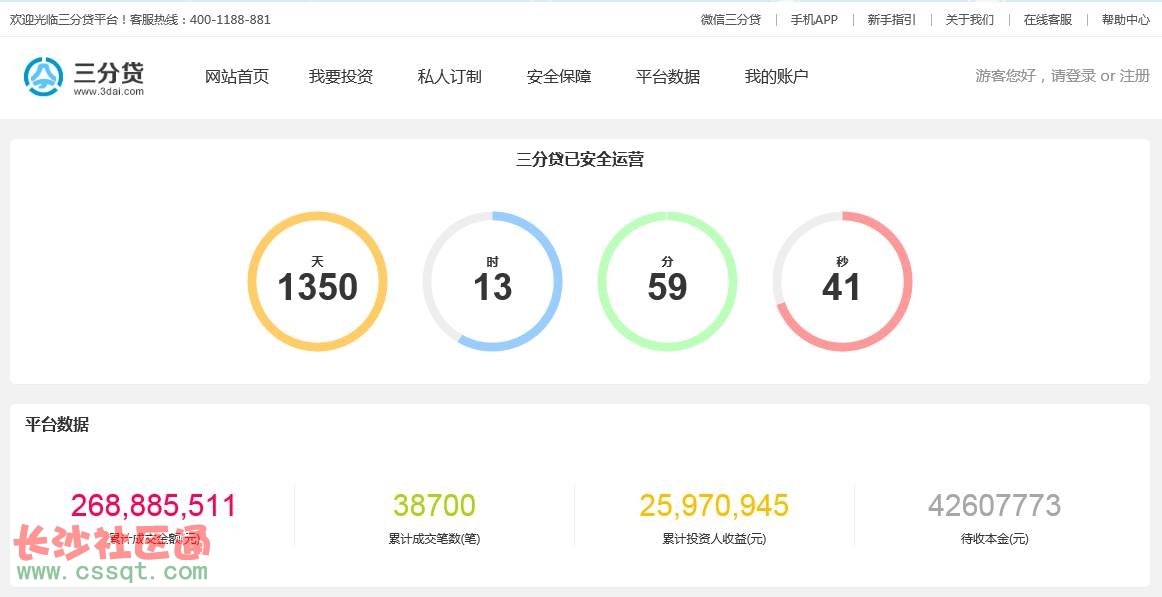Open 手机APP top link
1162x597 pixels.
point(814,20)
